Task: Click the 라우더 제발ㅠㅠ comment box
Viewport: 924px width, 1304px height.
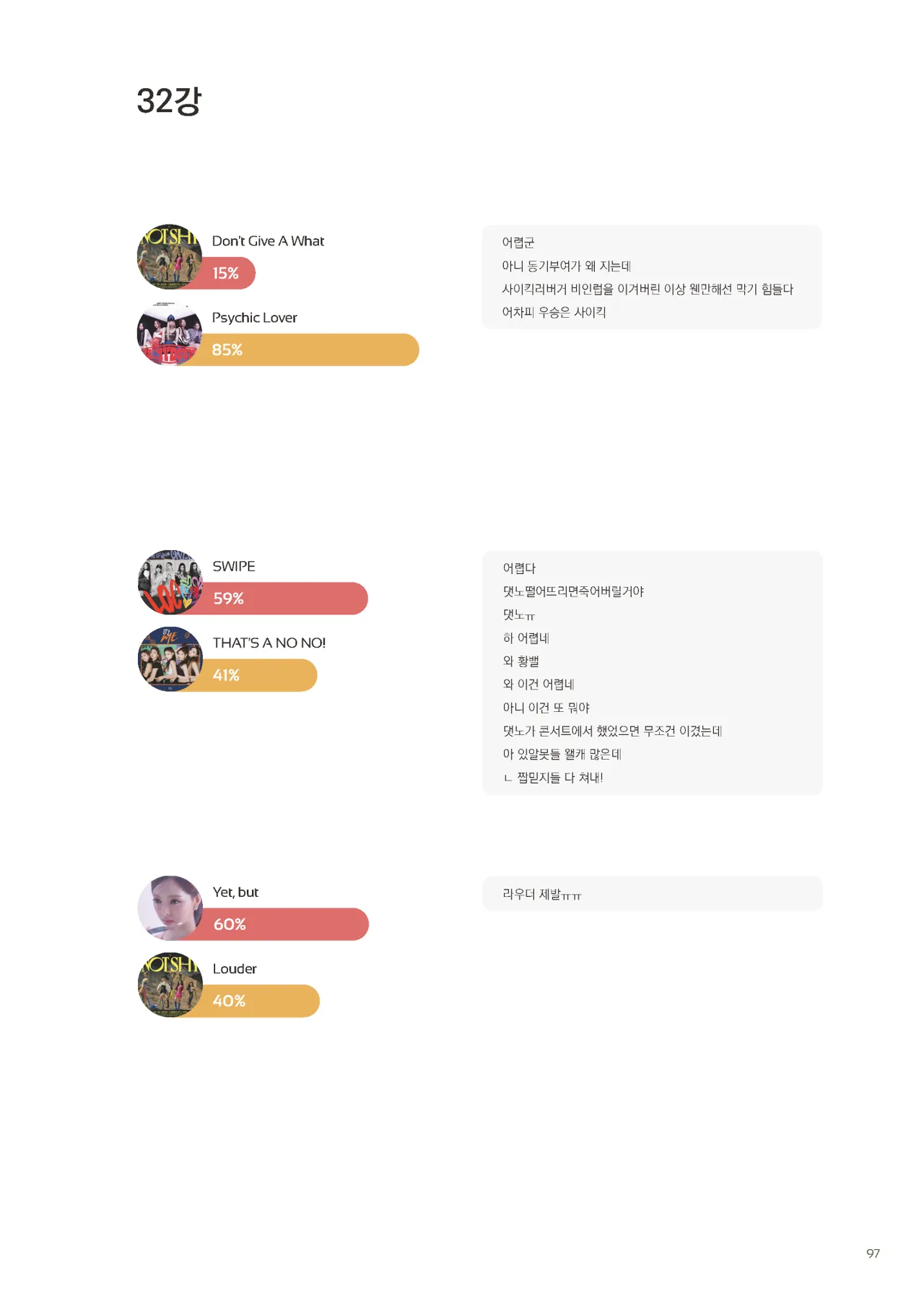Action: (x=652, y=894)
